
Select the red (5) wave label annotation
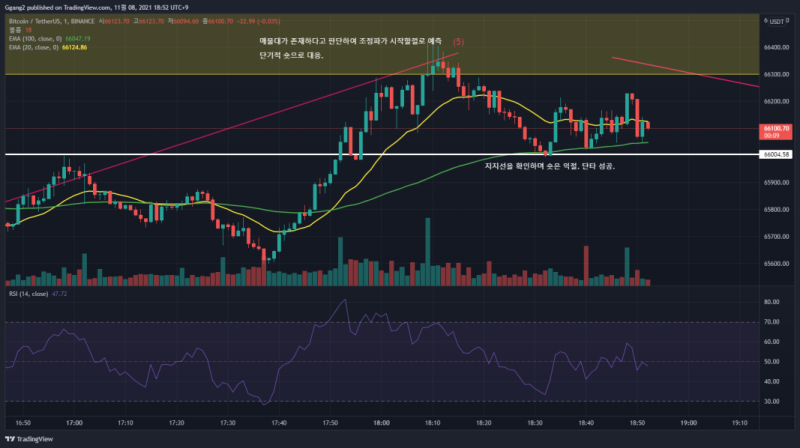[x=459, y=42]
